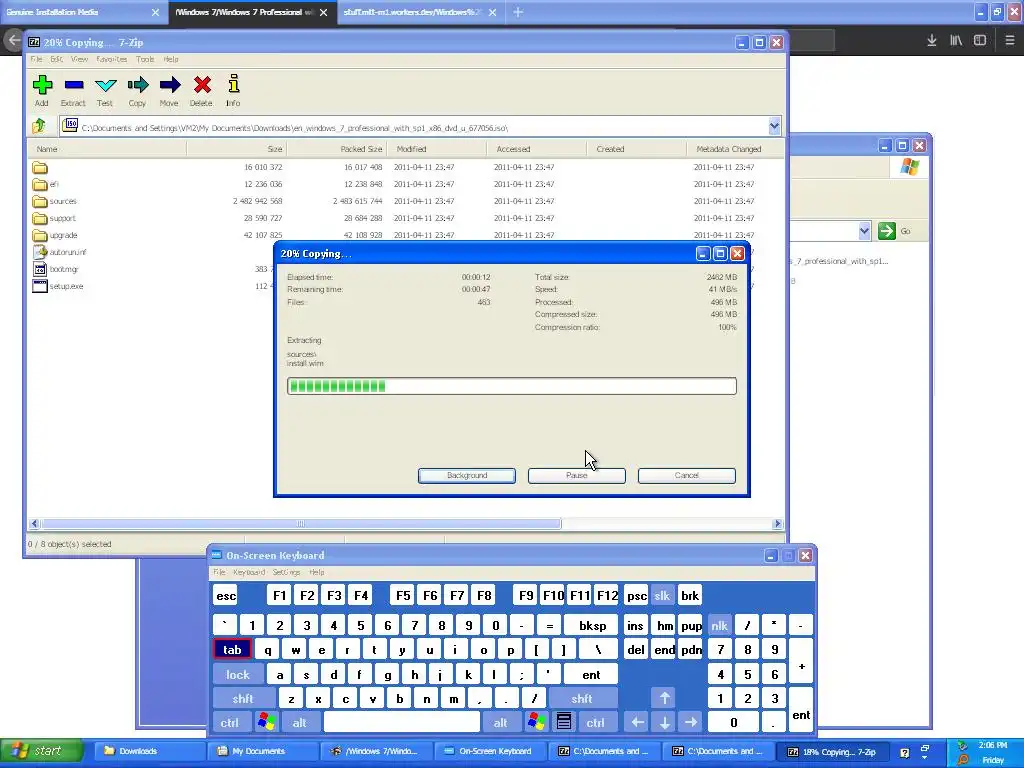
Task: Toggle the slk key on On-Screen Keyboard
Action: [x=662, y=596]
